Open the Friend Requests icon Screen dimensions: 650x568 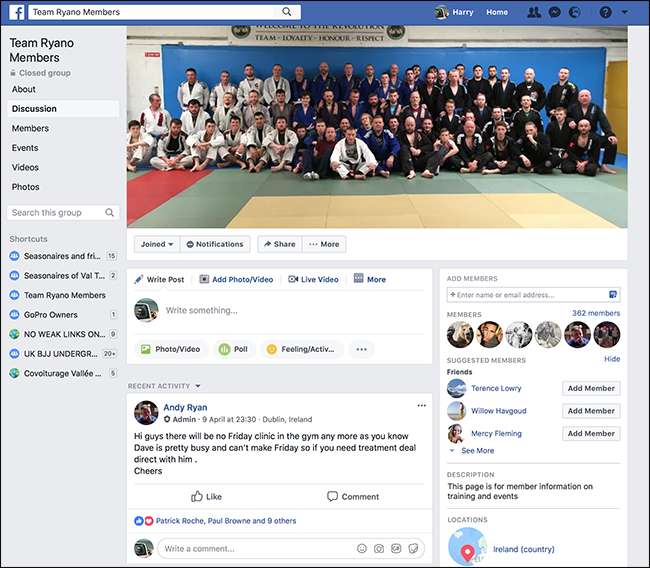click(x=534, y=12)
